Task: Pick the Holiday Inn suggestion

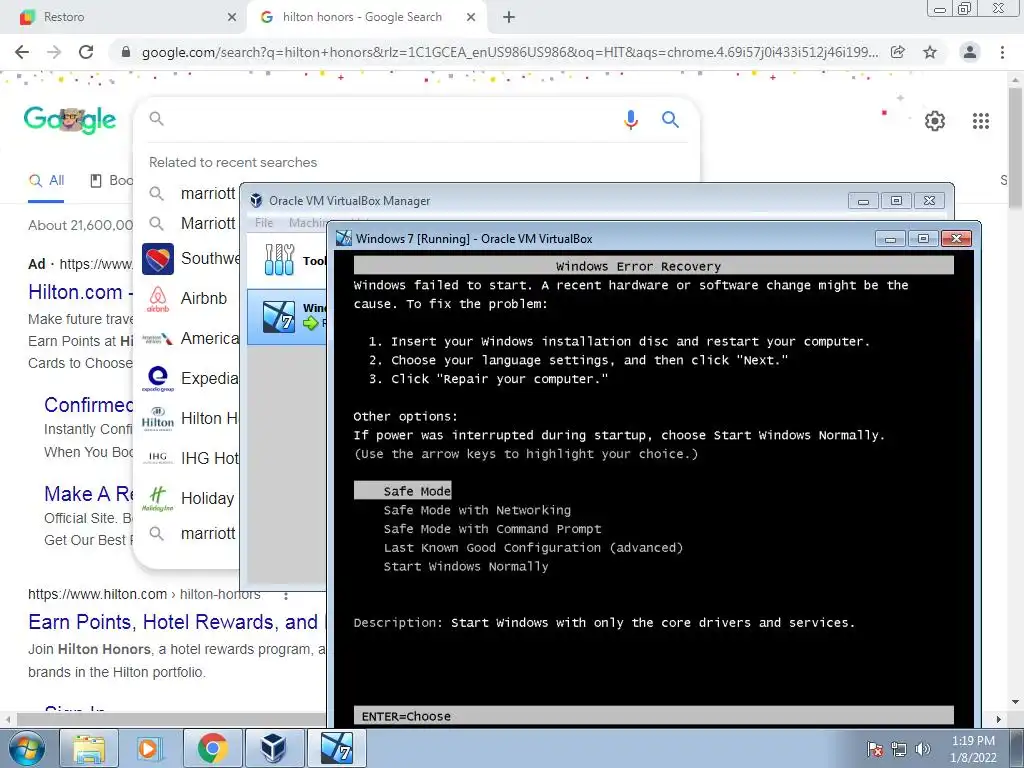Action: click(191, 498)
